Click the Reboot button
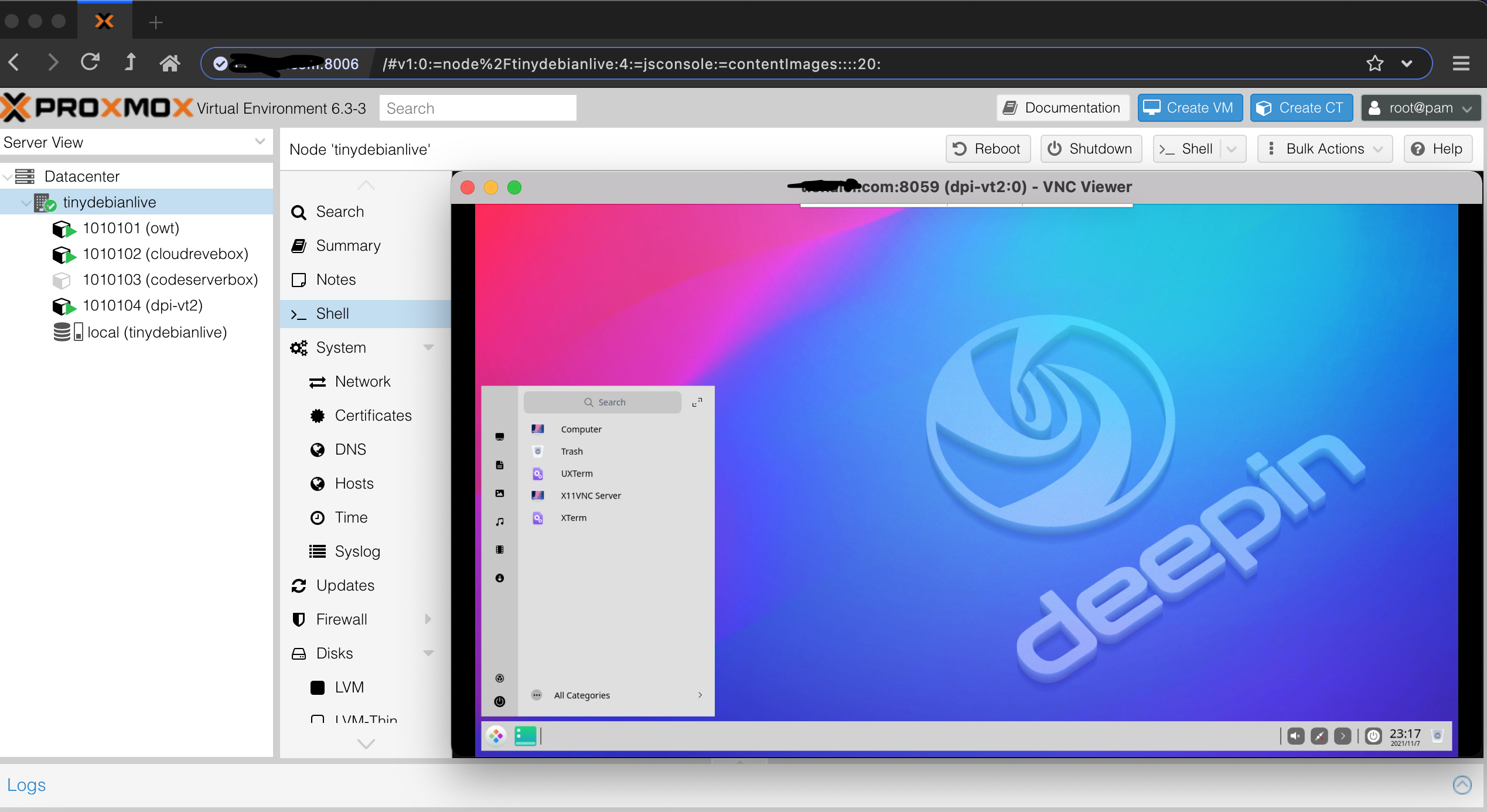 988,149
